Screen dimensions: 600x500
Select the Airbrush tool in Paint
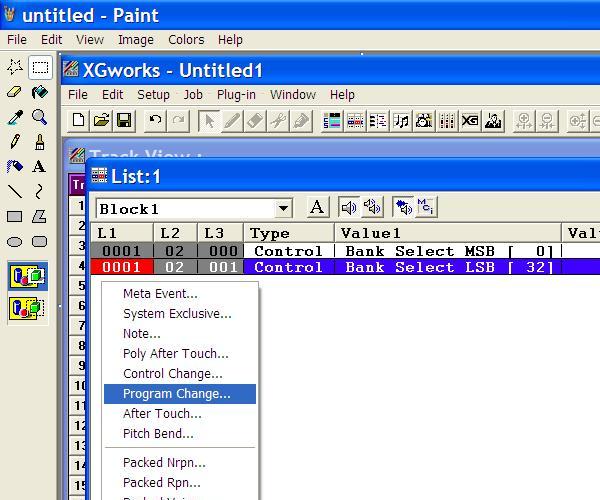[15, 166]
